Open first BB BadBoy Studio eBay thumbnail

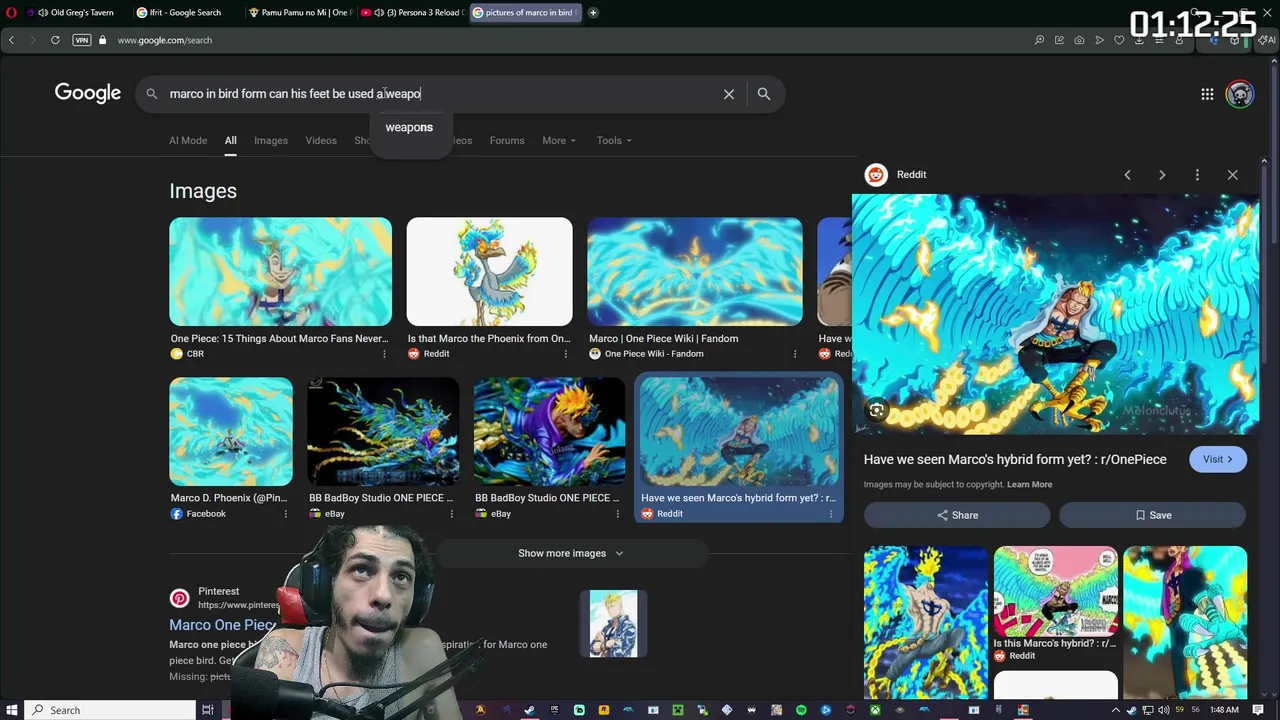click(383, 431)
